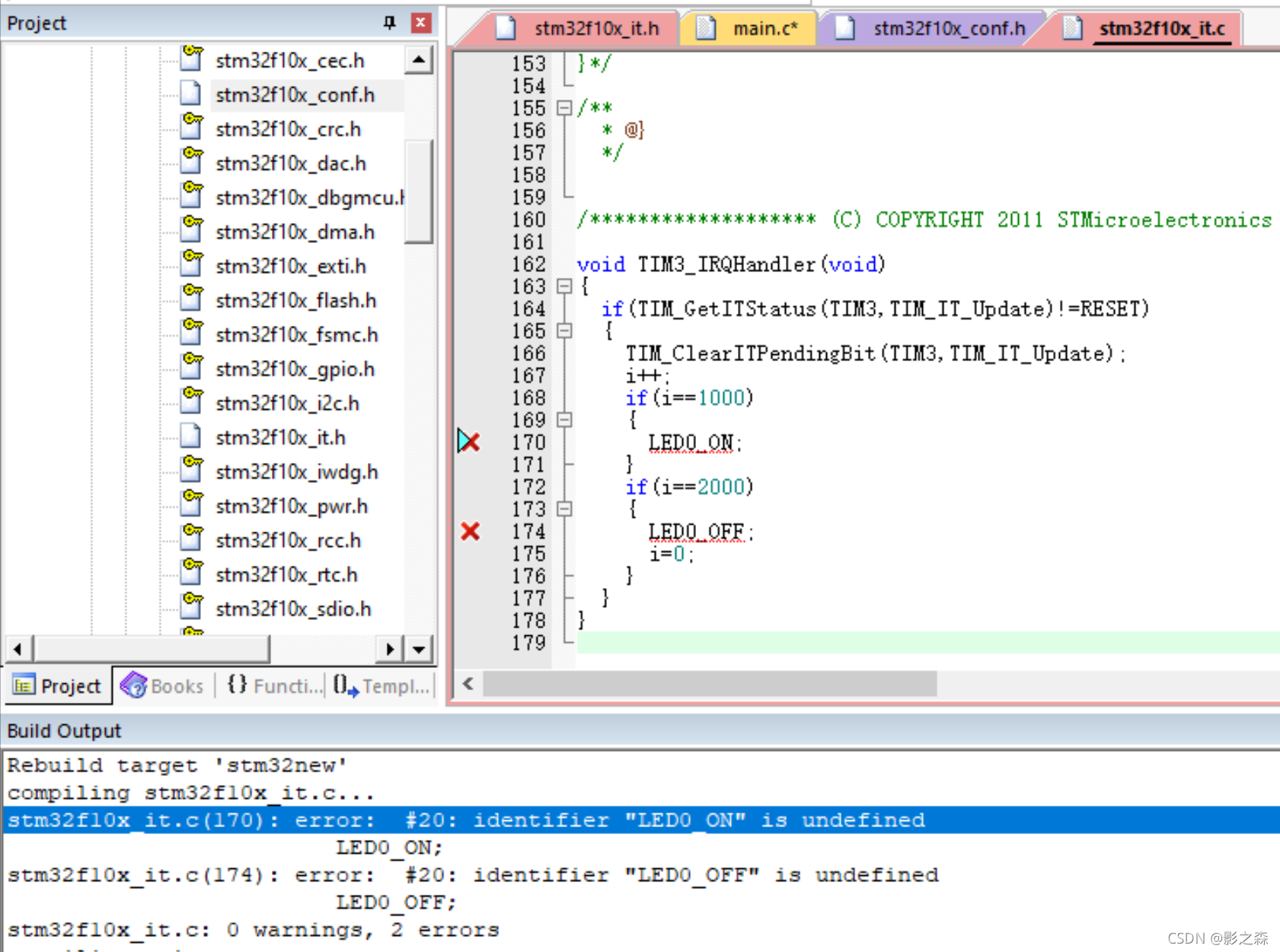1280x952 pixels.
Task: Select the stm32f10x_it.c editor tab
Action: [x=1148, y=29]
